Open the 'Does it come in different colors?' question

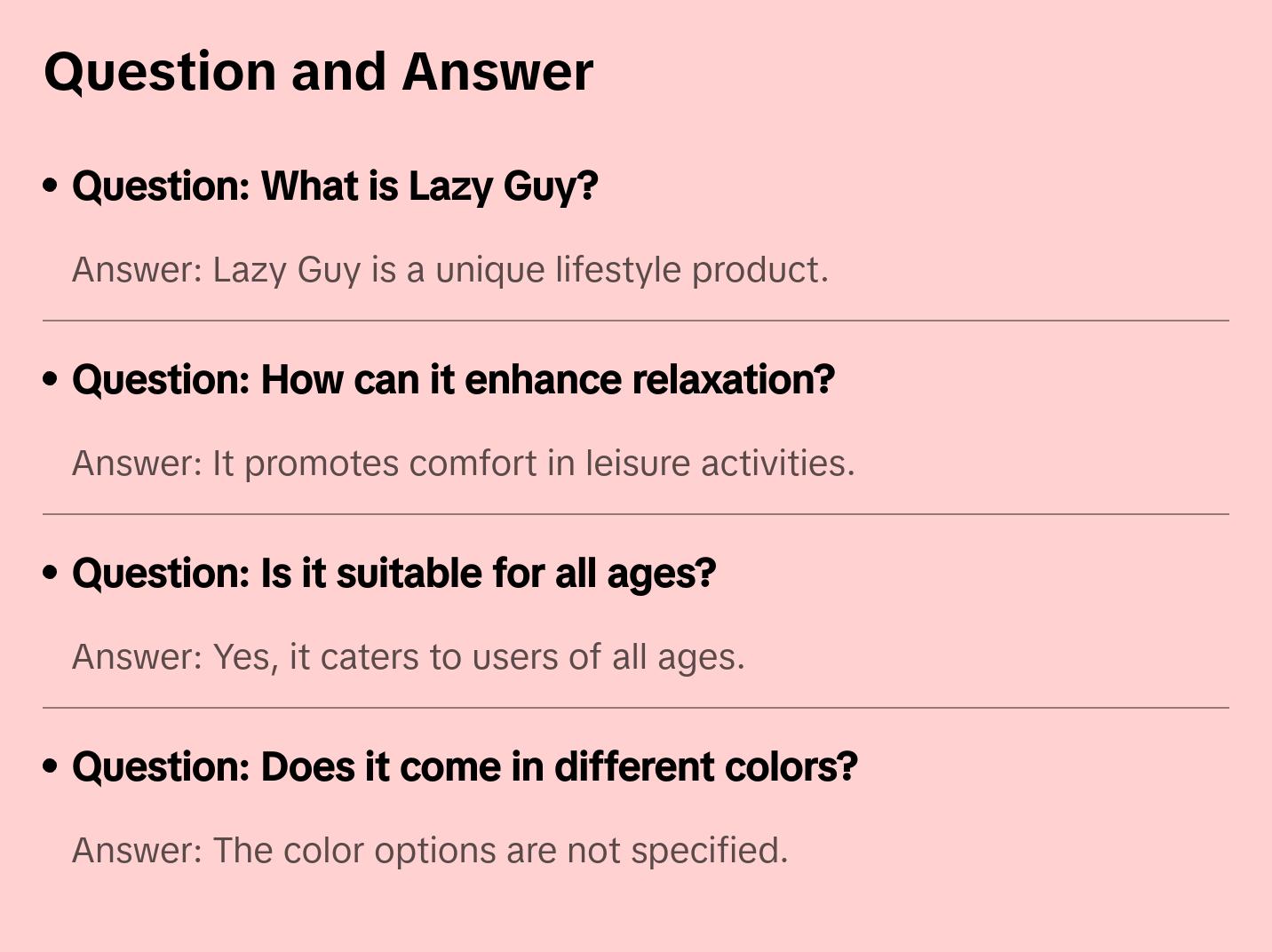[465, 767]
